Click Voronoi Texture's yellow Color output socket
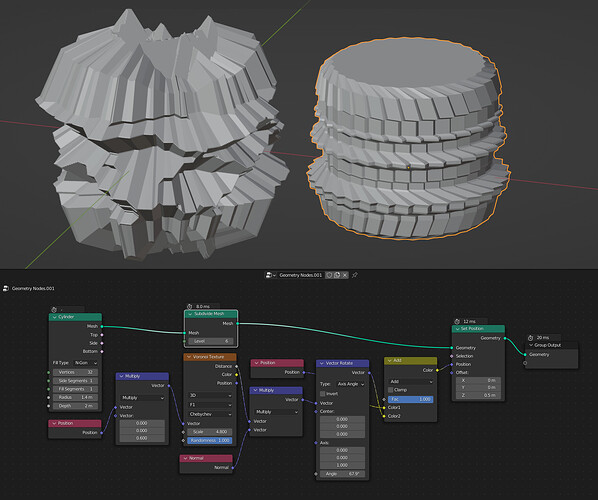Image resolution: width=598 pixels, height=500 pixels. [x=236, y=375]
